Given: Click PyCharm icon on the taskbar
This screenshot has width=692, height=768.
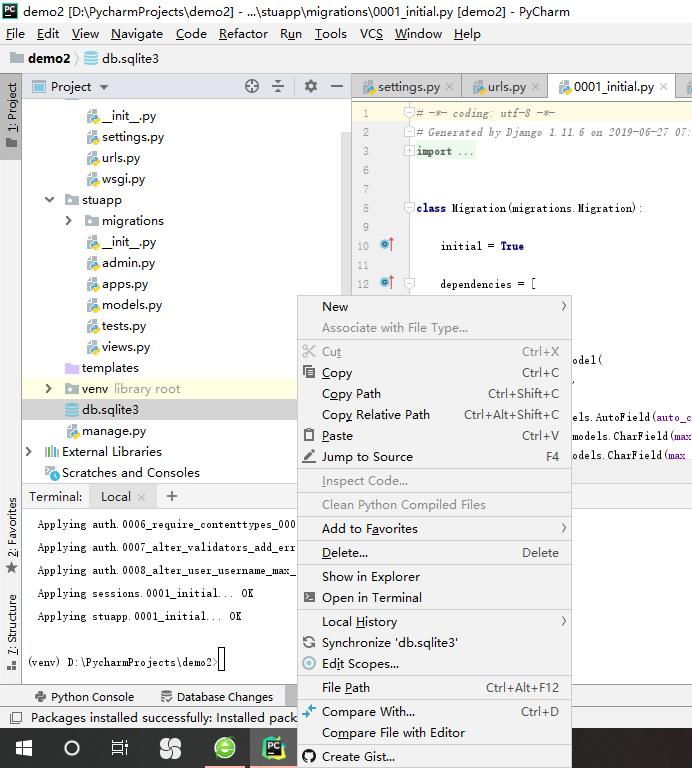Looking at the screenshot, I should coord(274,748).
